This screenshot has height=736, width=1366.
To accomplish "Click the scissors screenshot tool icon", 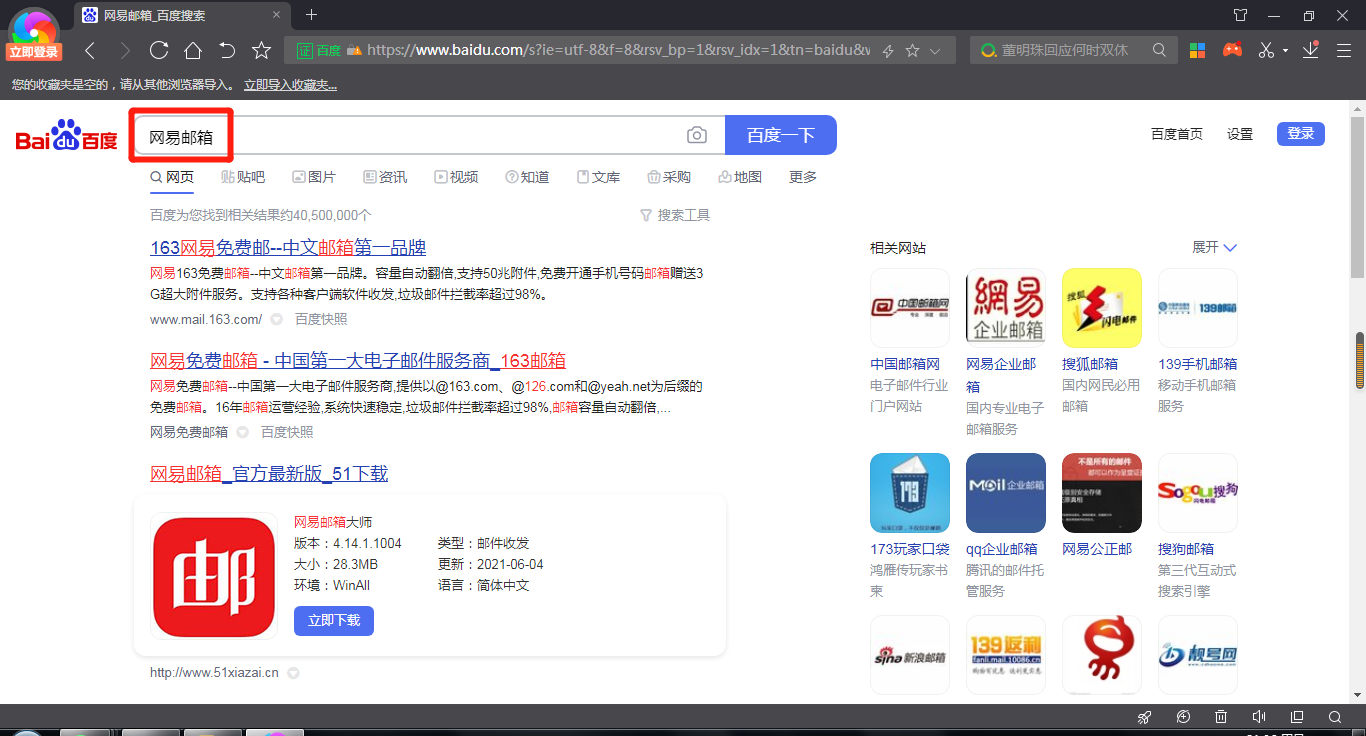I will point(1266,50).
